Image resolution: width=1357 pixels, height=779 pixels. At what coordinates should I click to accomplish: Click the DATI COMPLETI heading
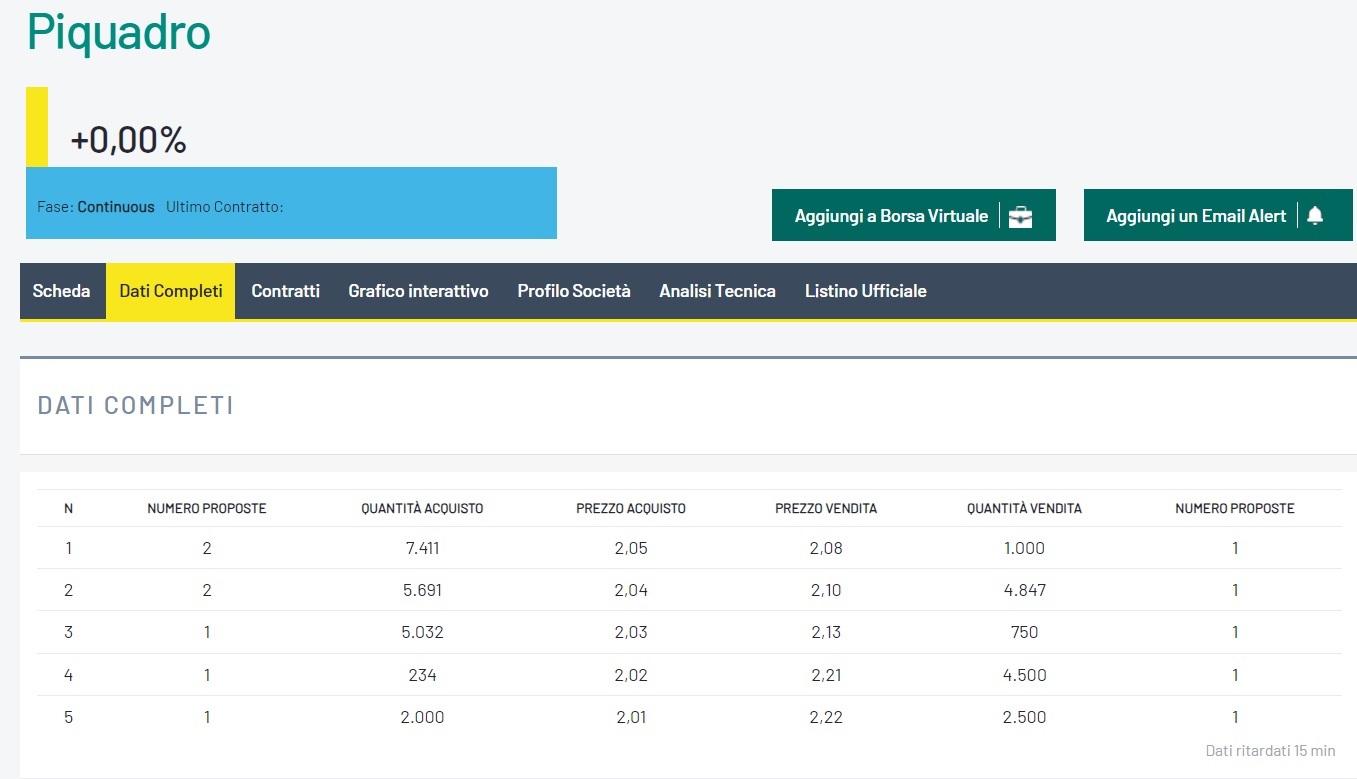click(x=136, y=405)
